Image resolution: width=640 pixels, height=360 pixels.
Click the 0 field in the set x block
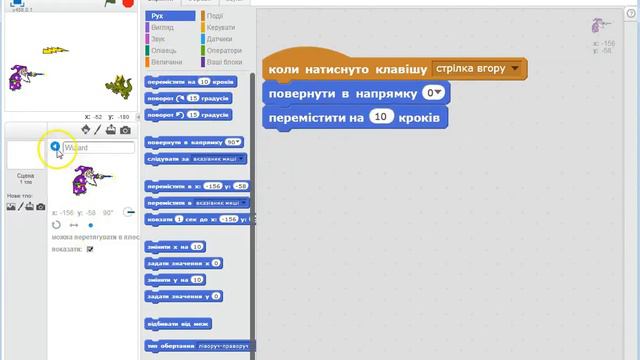(216, 263)
